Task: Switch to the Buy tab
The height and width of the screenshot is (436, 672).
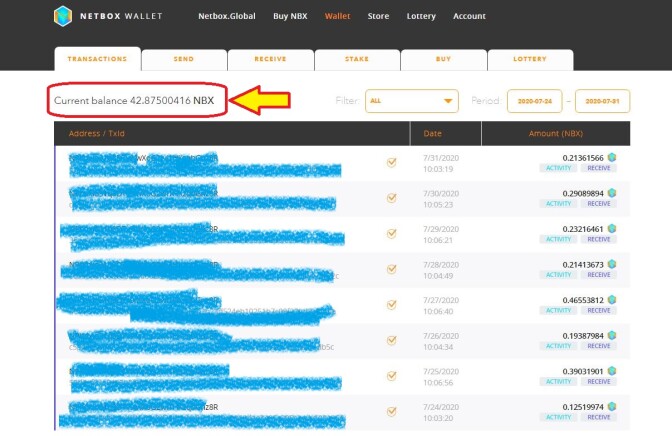Action: pyautogui.click(x=444, y=60)
